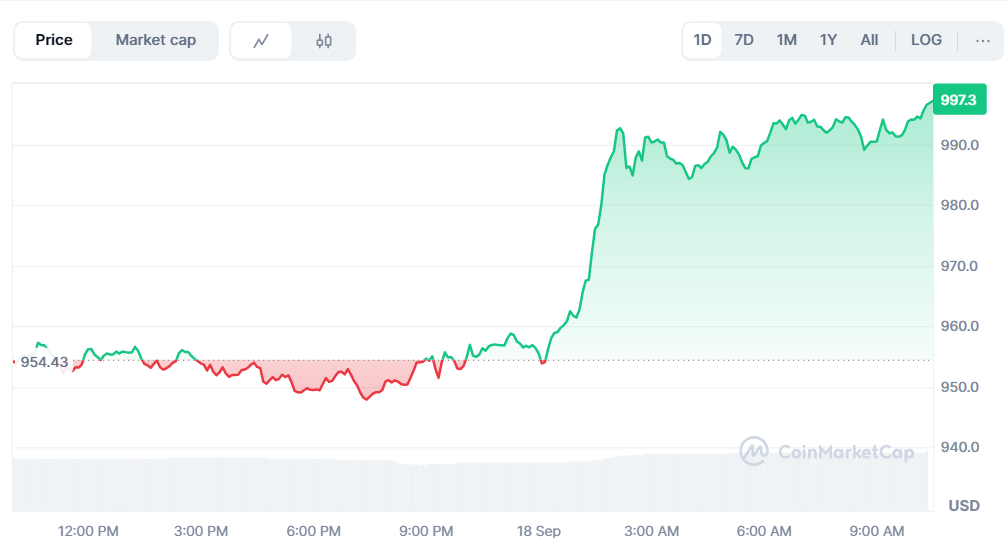Set chart range to 1D
The width and height of the screenshot is (1007, 538).
[x=702, y=40]
